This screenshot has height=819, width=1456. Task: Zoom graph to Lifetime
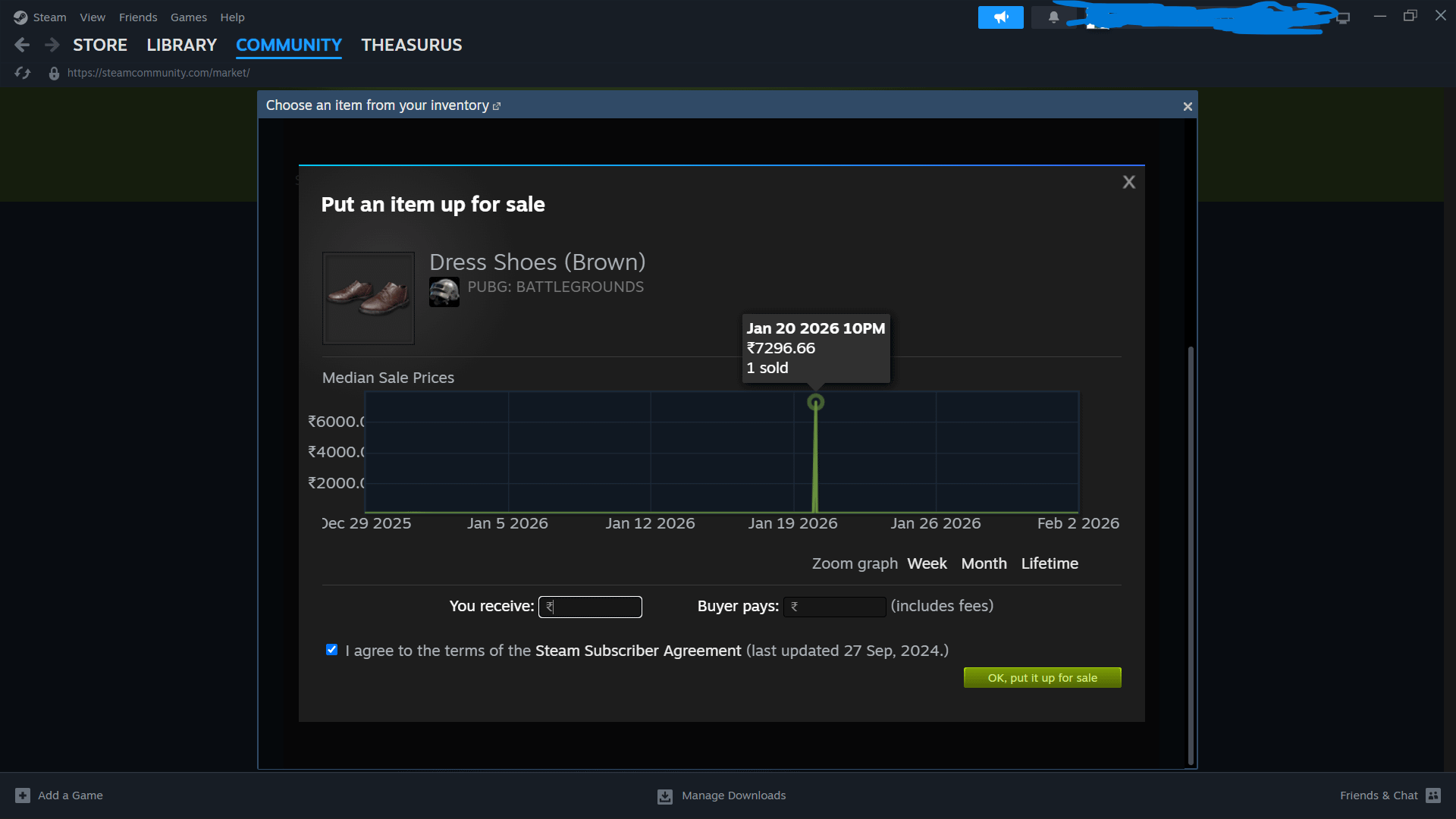point(1049,563)
